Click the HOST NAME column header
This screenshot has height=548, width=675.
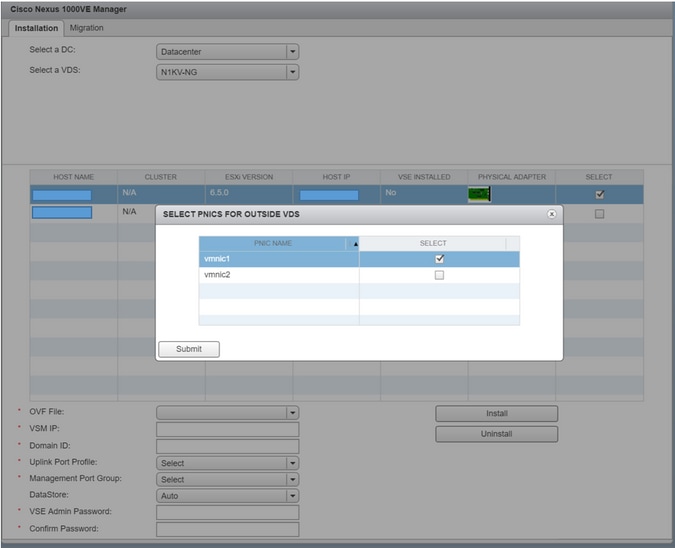click(x=74, y=177)
